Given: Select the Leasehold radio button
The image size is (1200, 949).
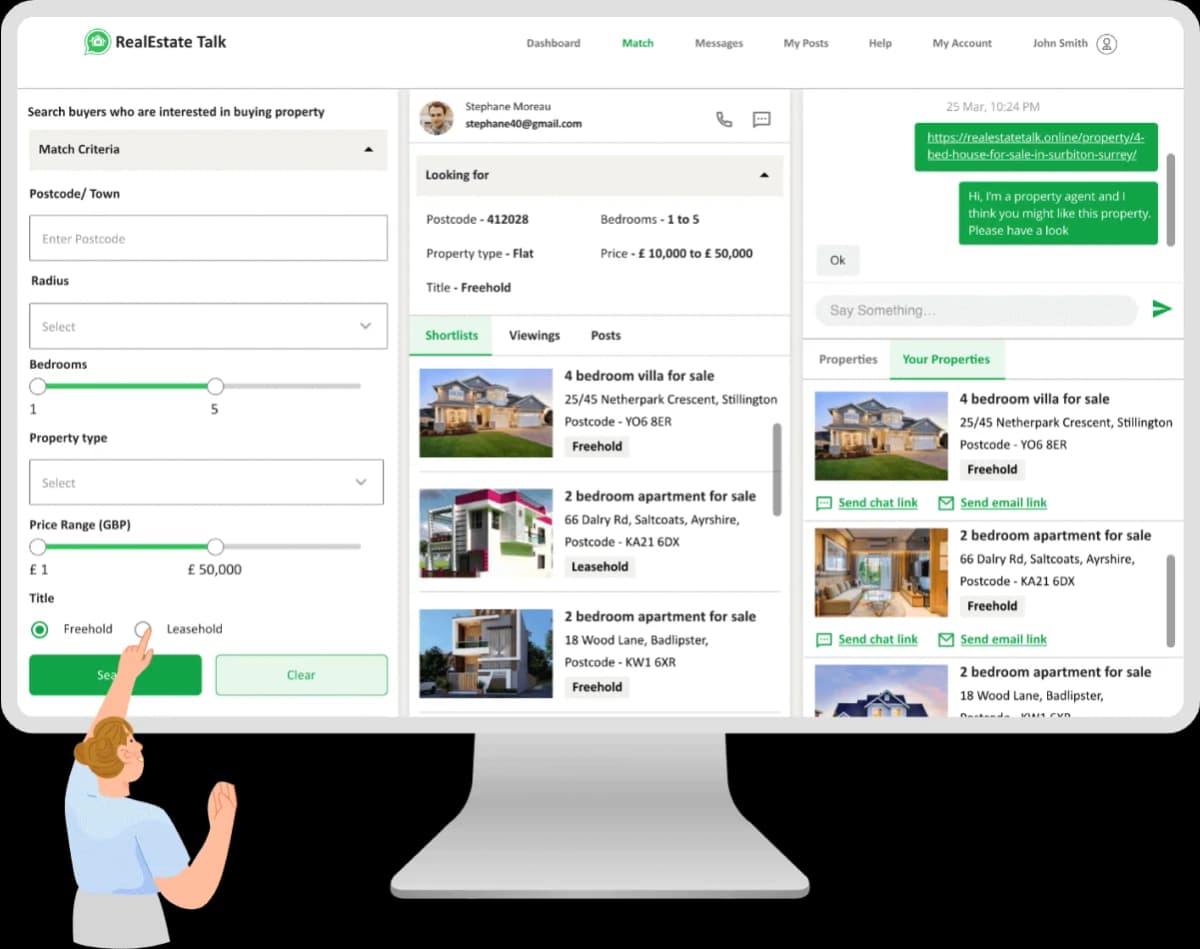Looking at the screenshot, I should click(x=143, y=629).
